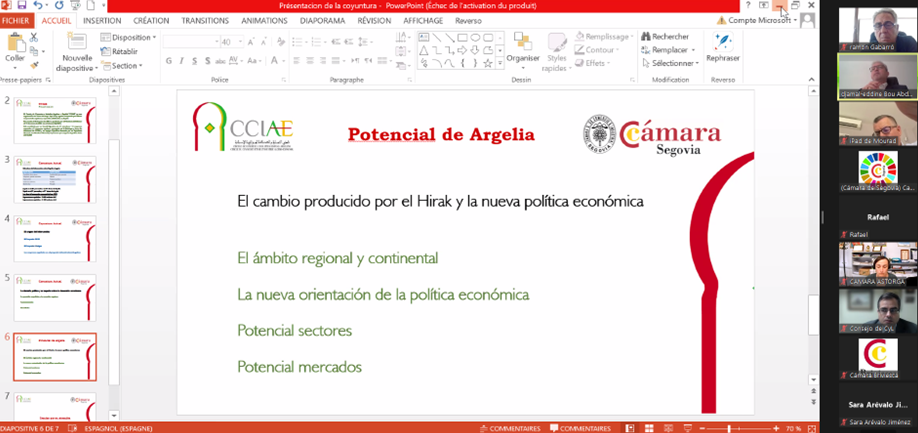This screenshot has width=918, height=433.
Task: Open the Disposition layout dropdown
Action: tap(128, 37)
